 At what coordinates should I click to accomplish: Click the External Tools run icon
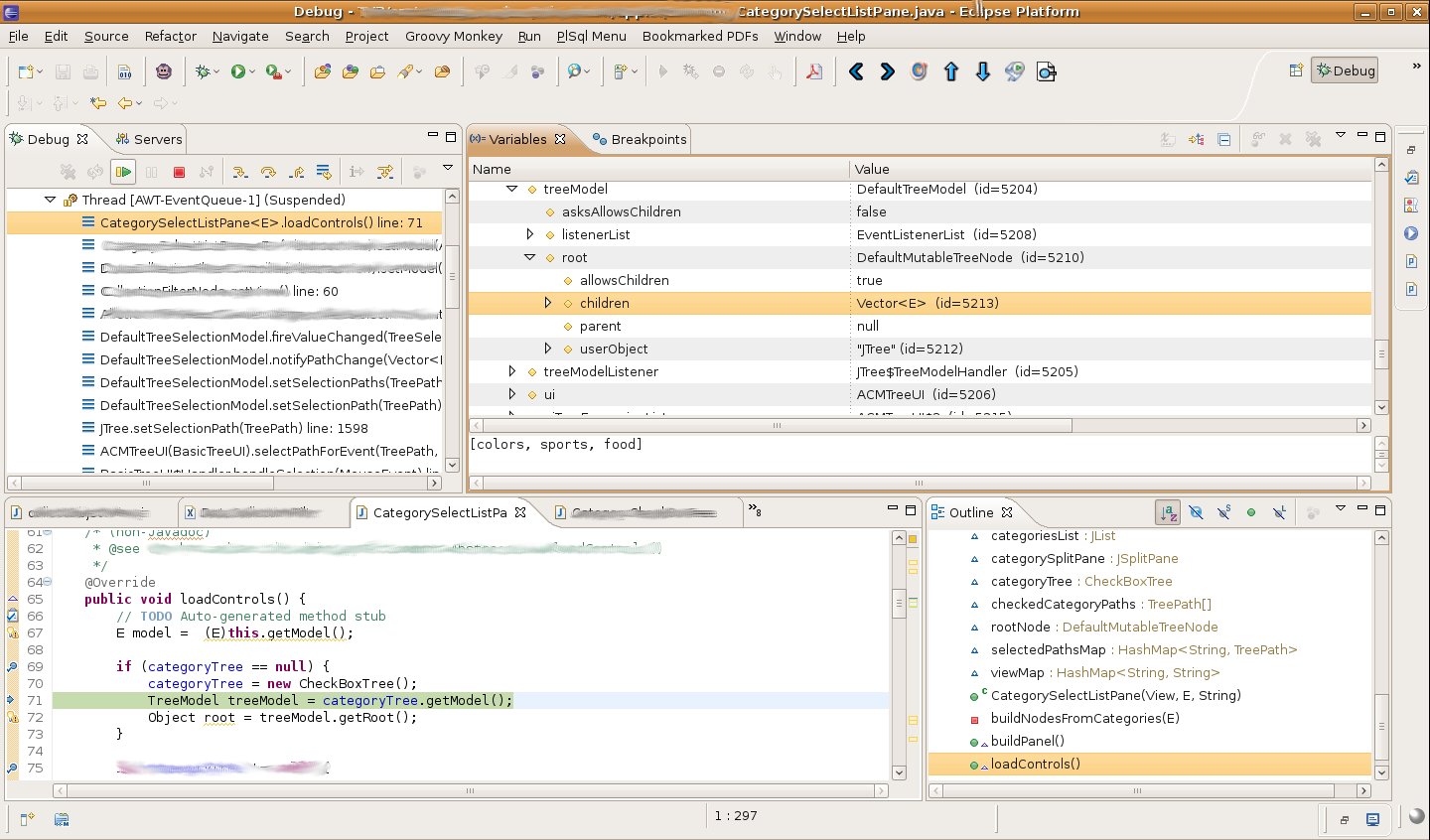point(274,71)
